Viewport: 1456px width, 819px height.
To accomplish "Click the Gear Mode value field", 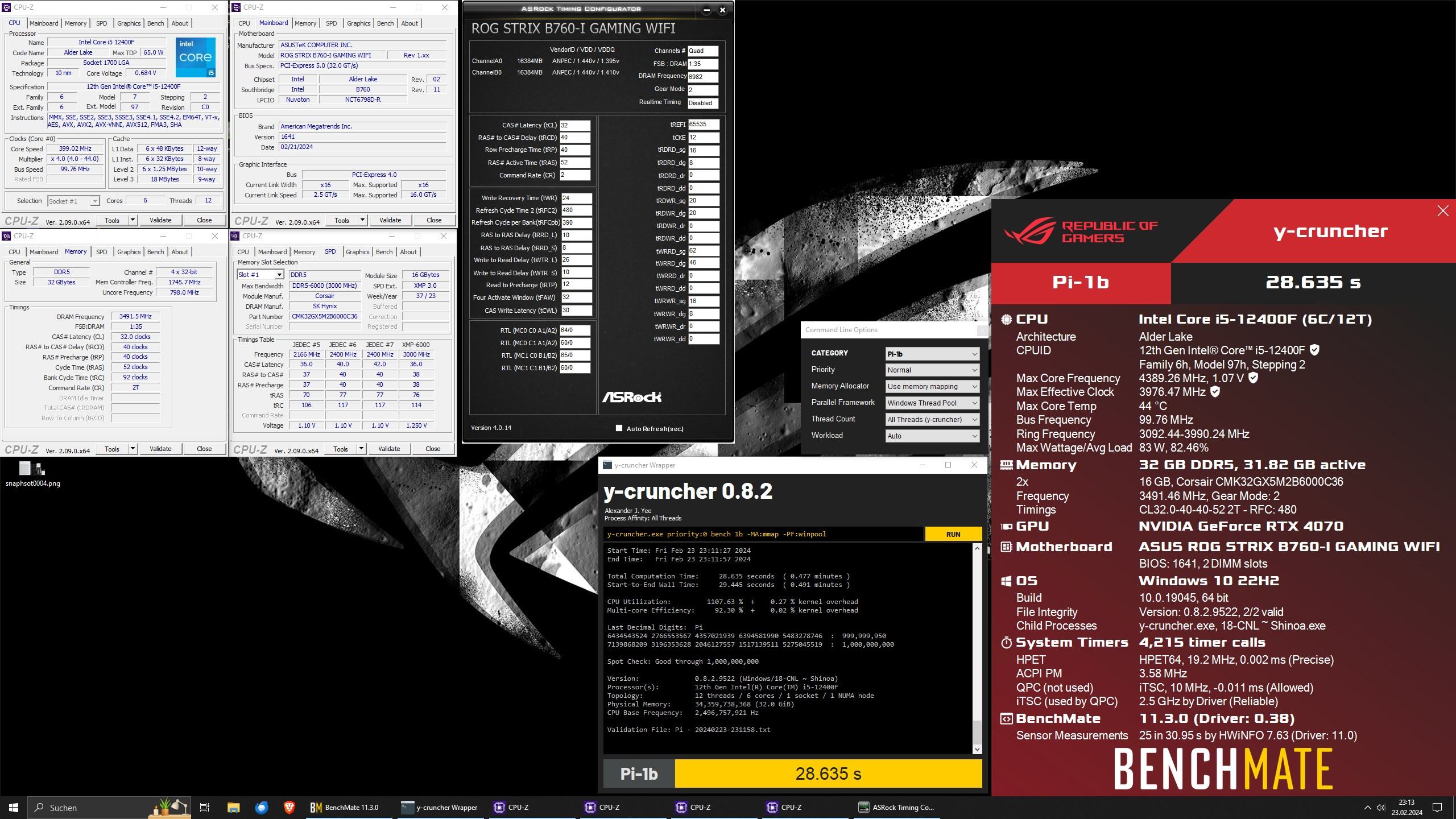I will (703, 90).
